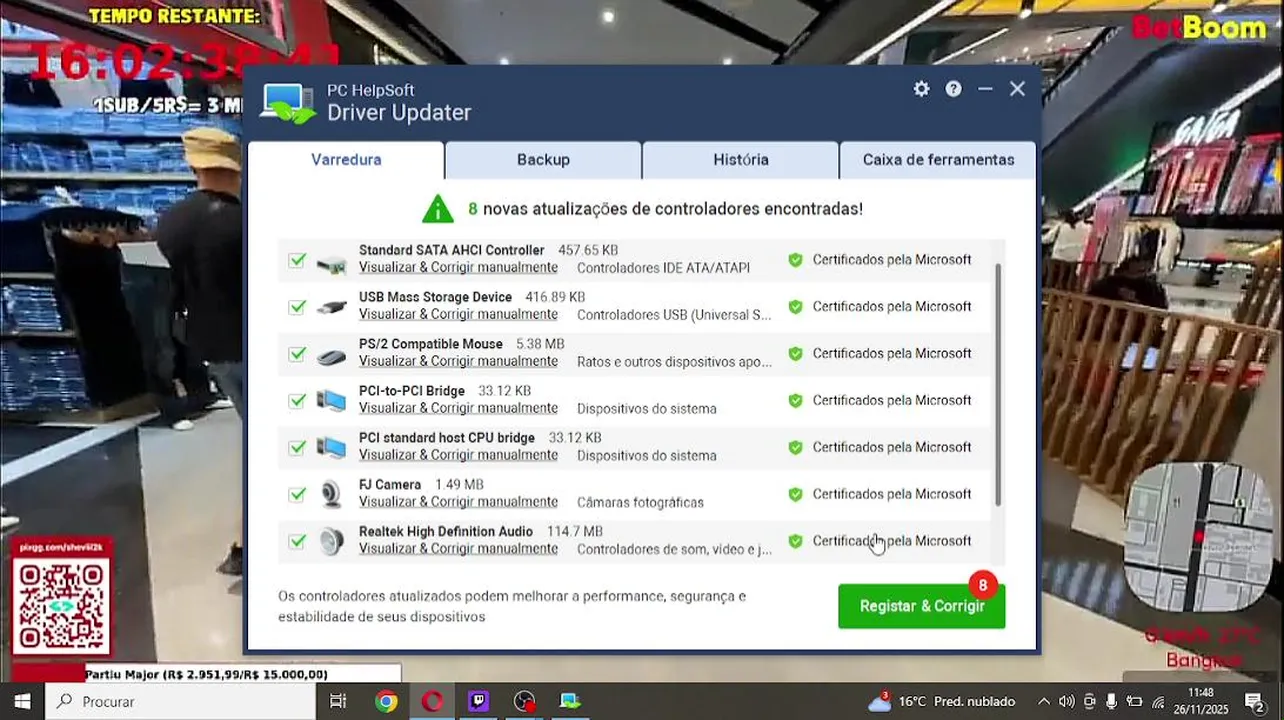Open the taskbar clock showing 11:48

pyautogui.click(x=1201, y=701)
